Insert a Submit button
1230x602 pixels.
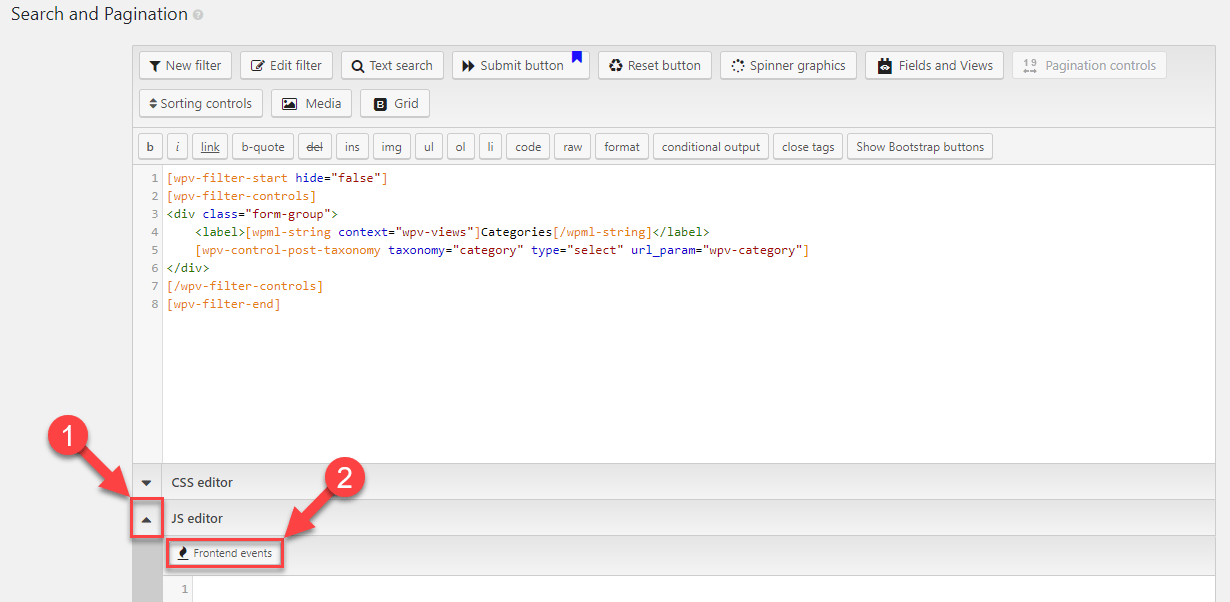pos(513,65)
